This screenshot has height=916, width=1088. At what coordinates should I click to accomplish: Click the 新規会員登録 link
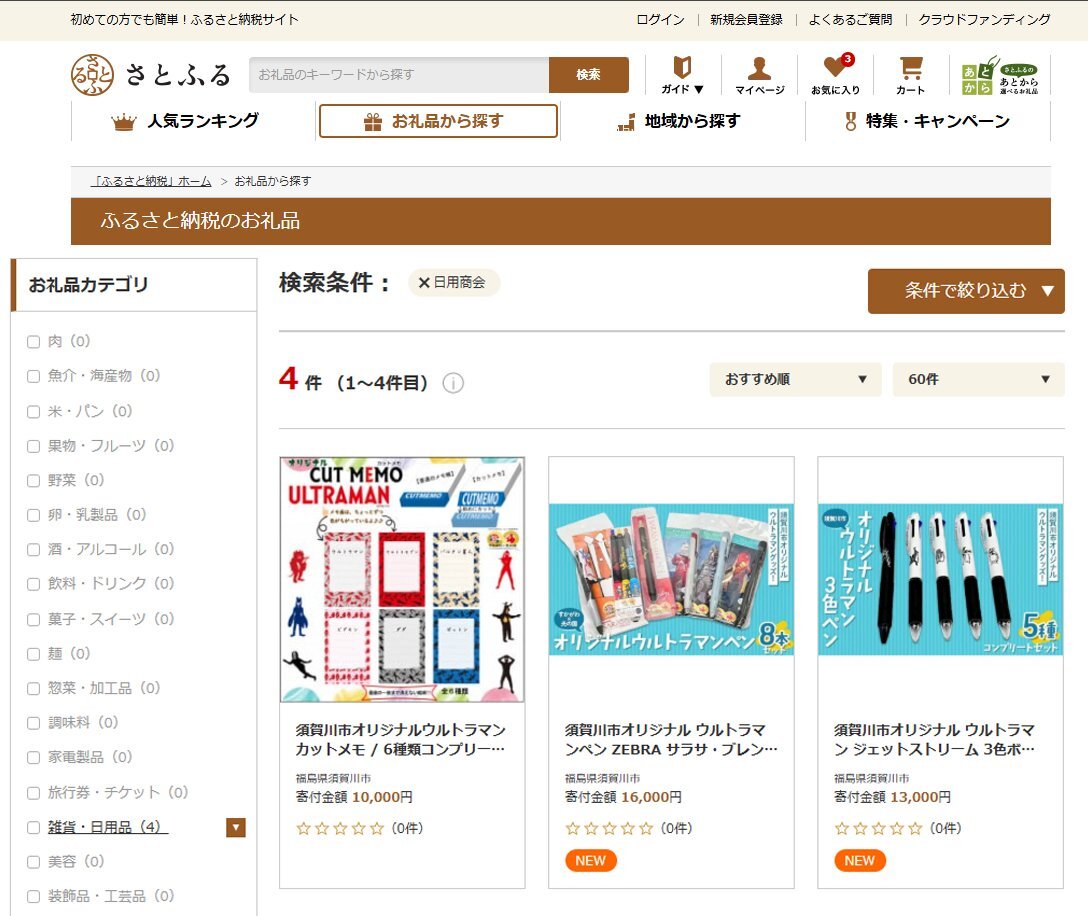click(x=746, y=19)
